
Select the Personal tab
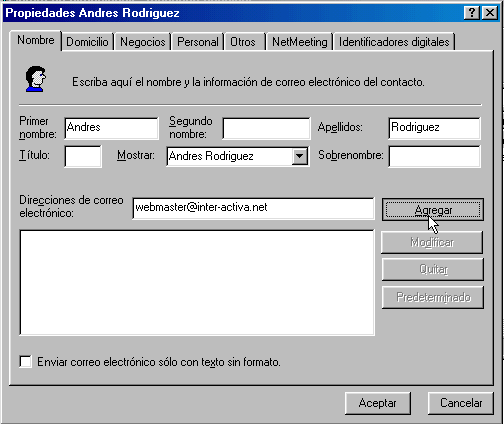coord(198,42)
